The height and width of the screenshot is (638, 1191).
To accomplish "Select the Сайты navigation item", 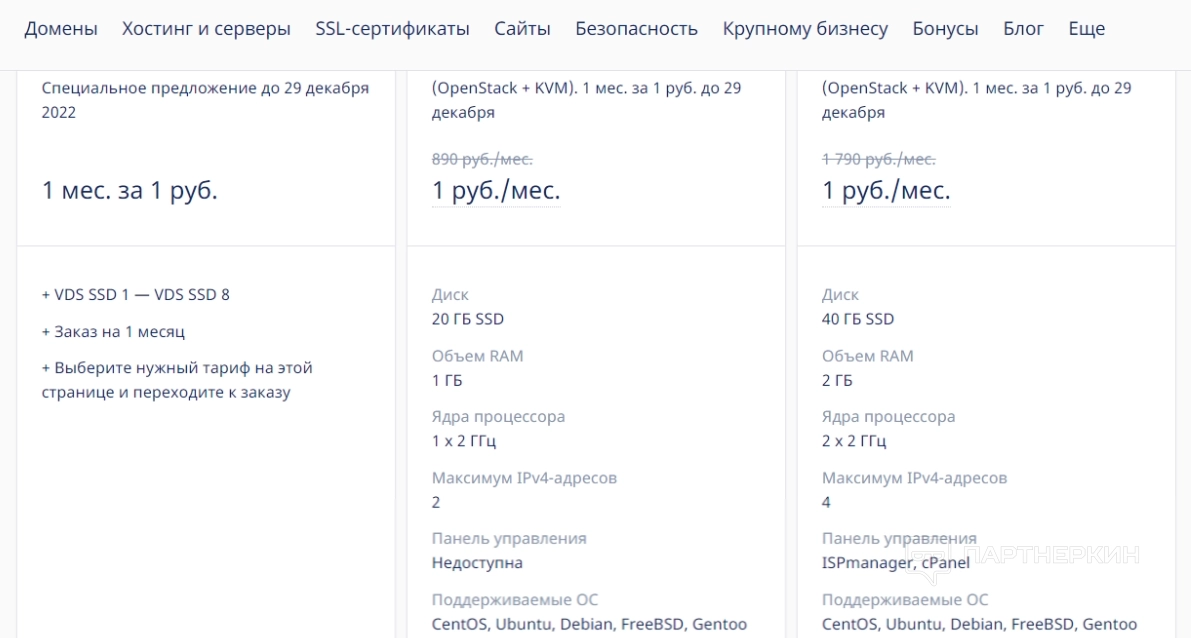I will point(522,29).
